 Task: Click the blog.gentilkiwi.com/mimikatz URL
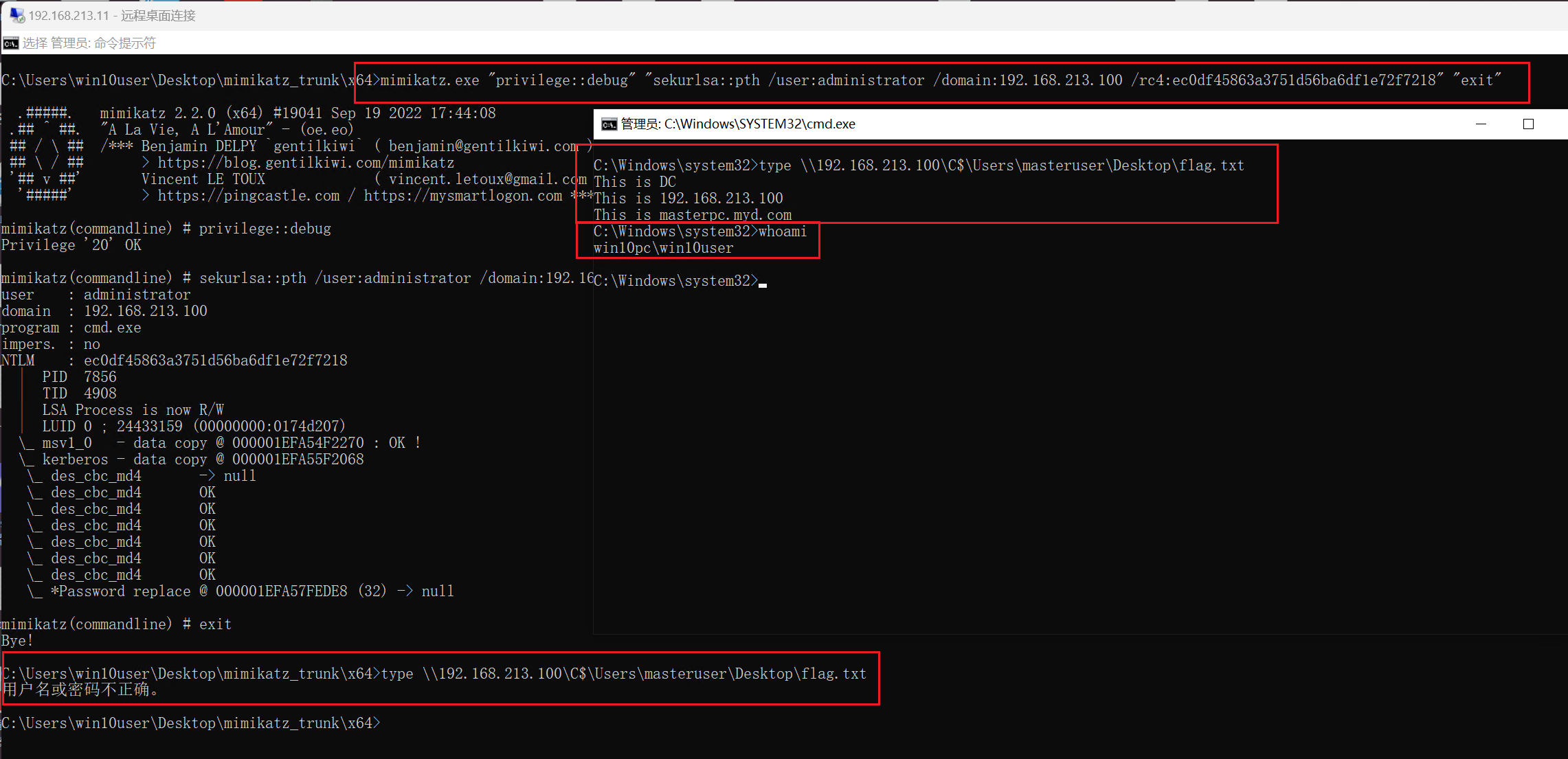(x=306, y=163)
